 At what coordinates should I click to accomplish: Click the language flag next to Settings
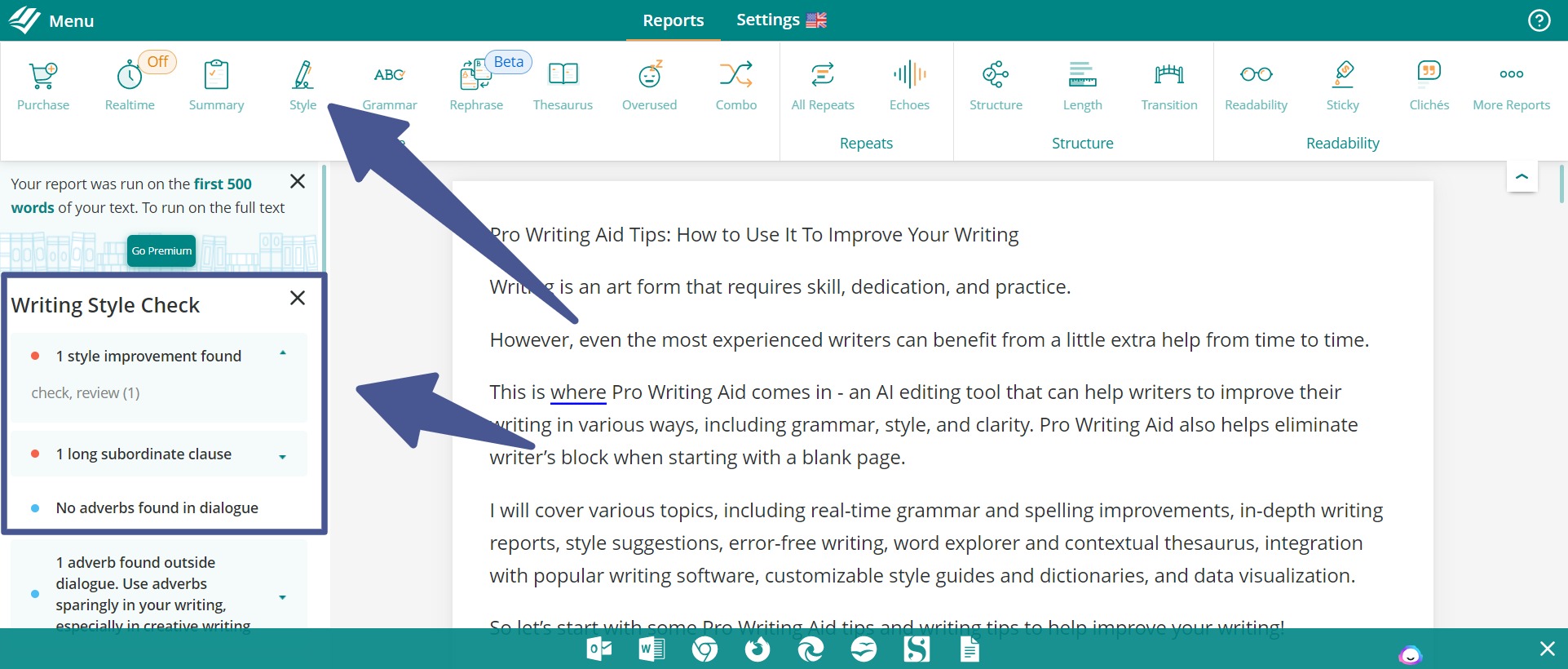[x=816, y=20]
